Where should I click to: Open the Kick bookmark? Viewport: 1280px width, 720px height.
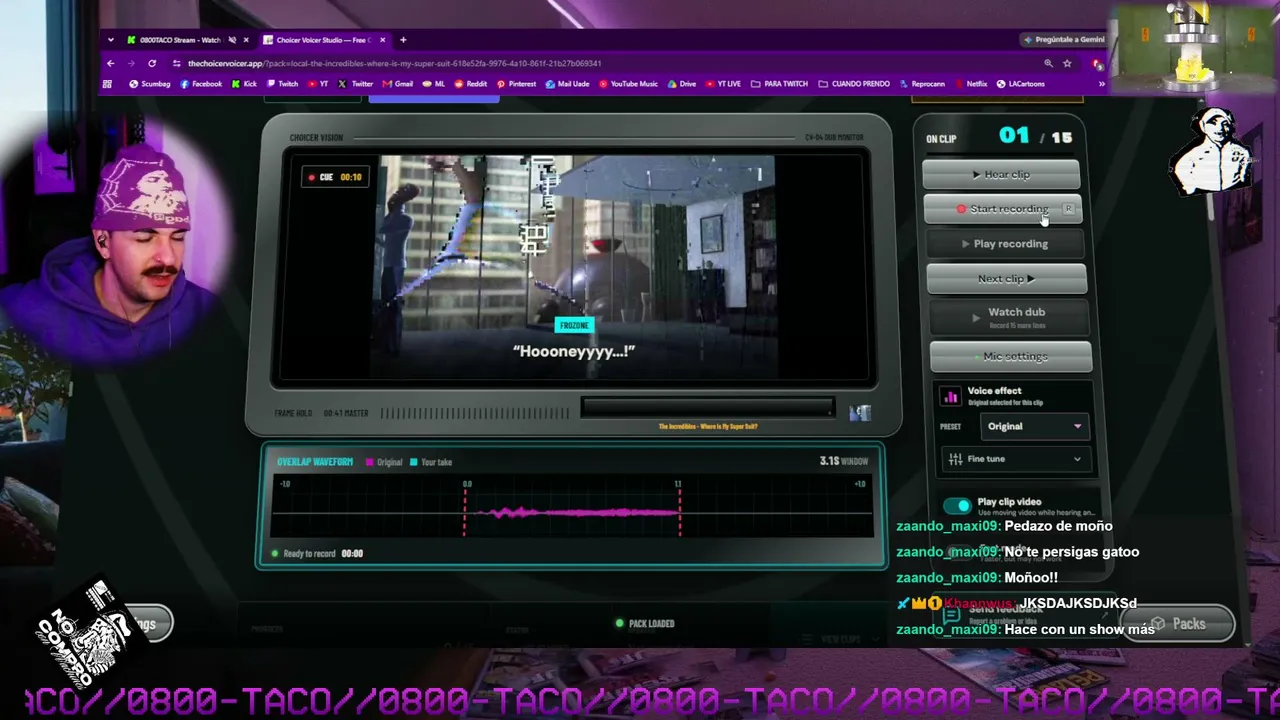tap(244, 84)
